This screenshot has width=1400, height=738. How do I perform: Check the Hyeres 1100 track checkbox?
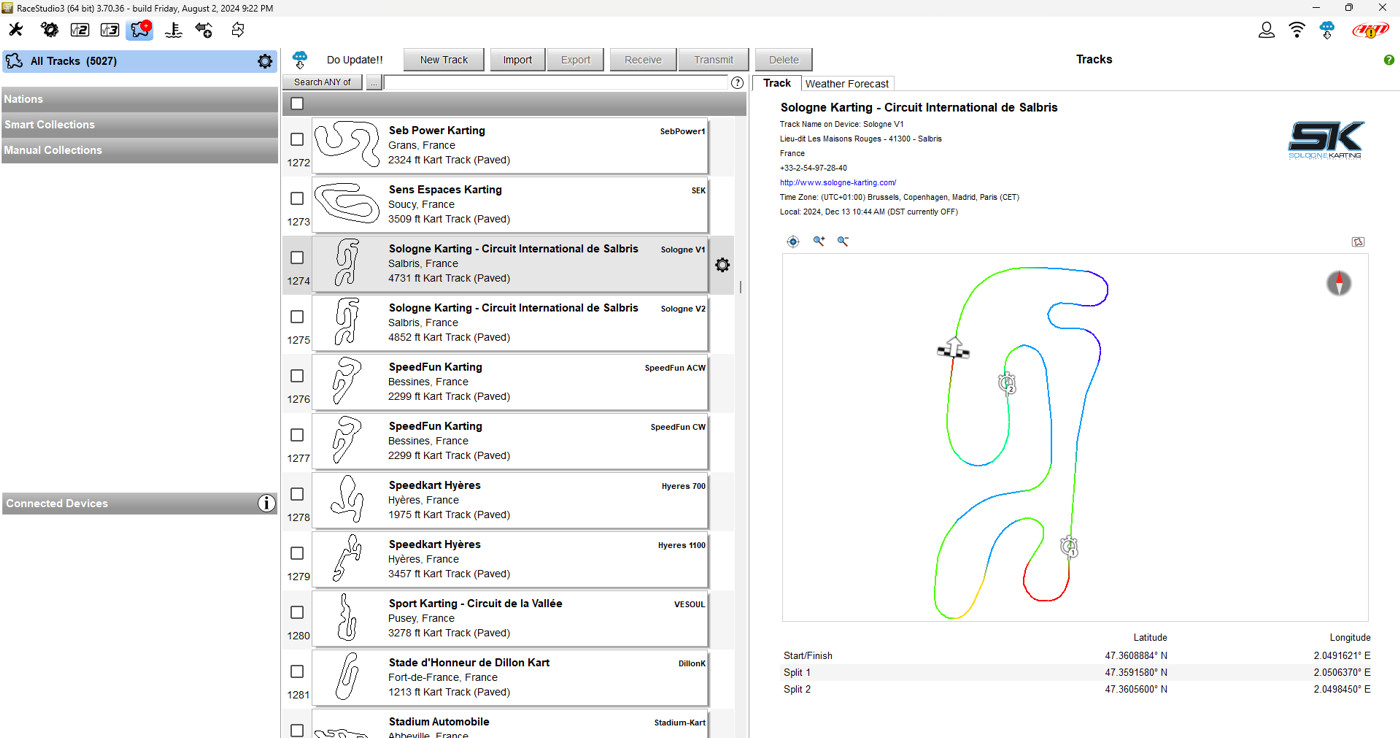pyautogui.click(x=297, y=552)
